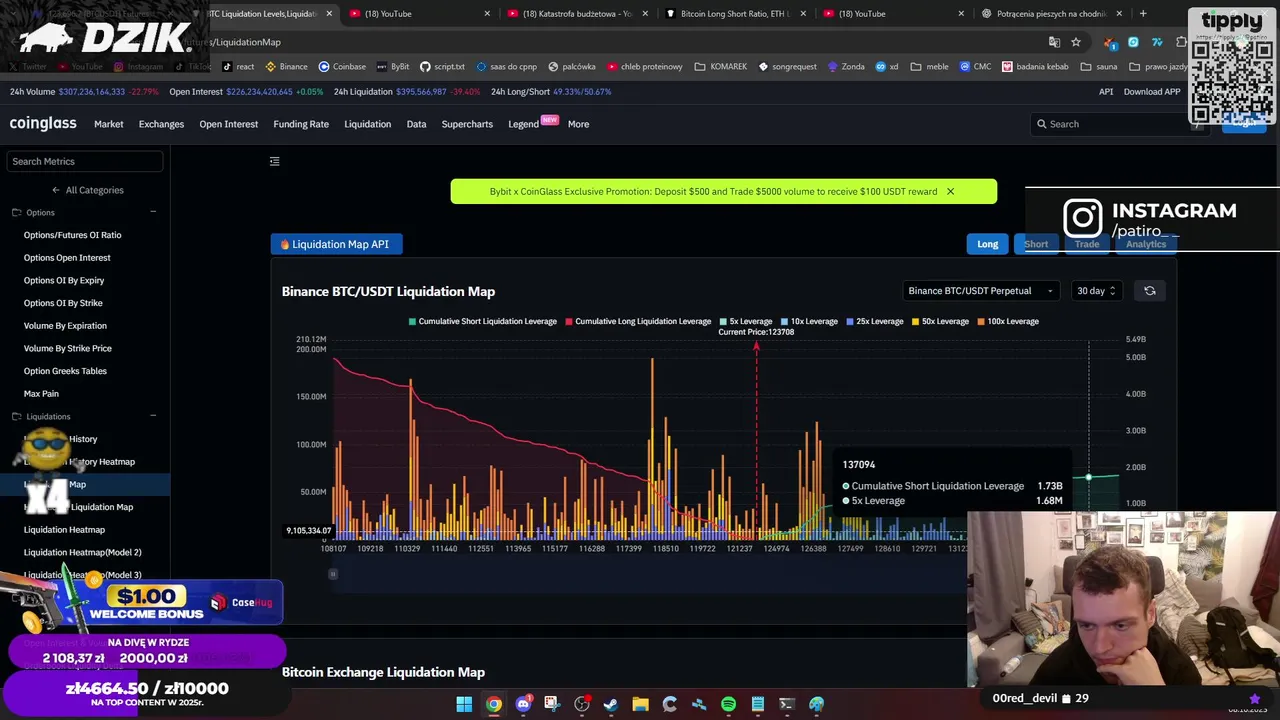Open the Windows Start menu
The width and height of the screenshot is (1280, 720).
coord(464,704)
